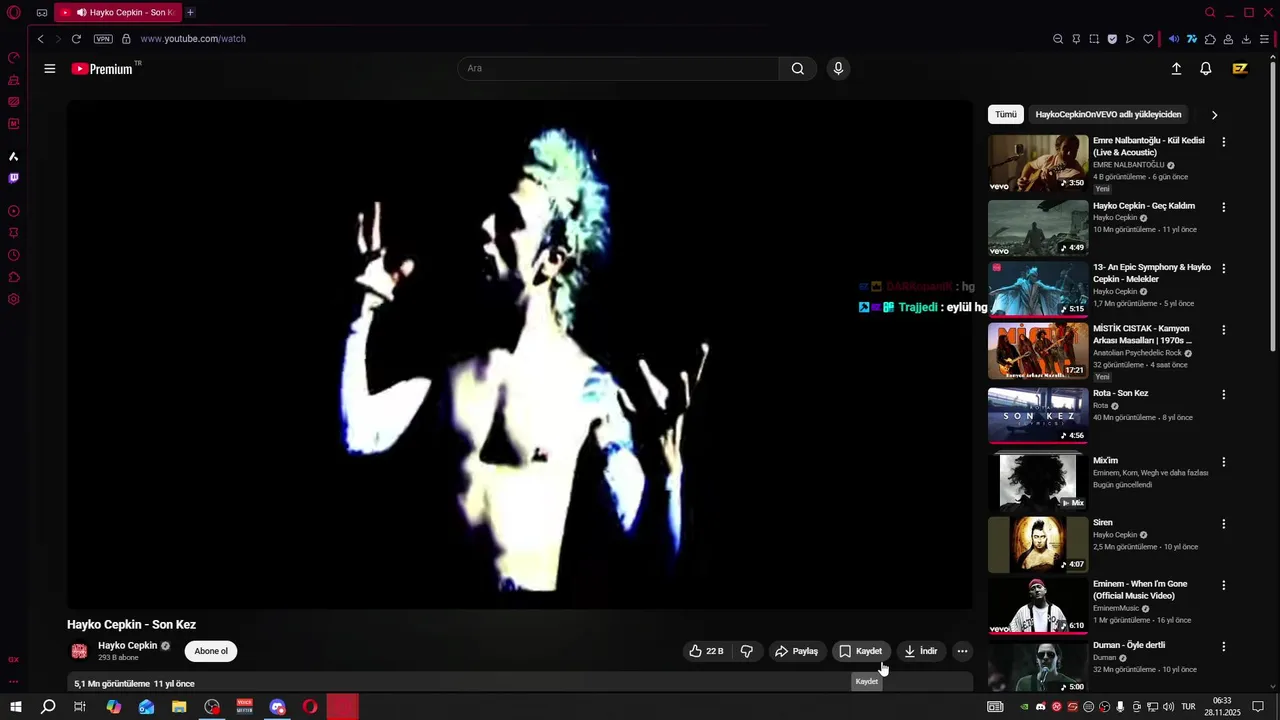1280x720 pixels.
Task: Open options menu for 13- An Epic Symphony video
Action: point(1223,268)
